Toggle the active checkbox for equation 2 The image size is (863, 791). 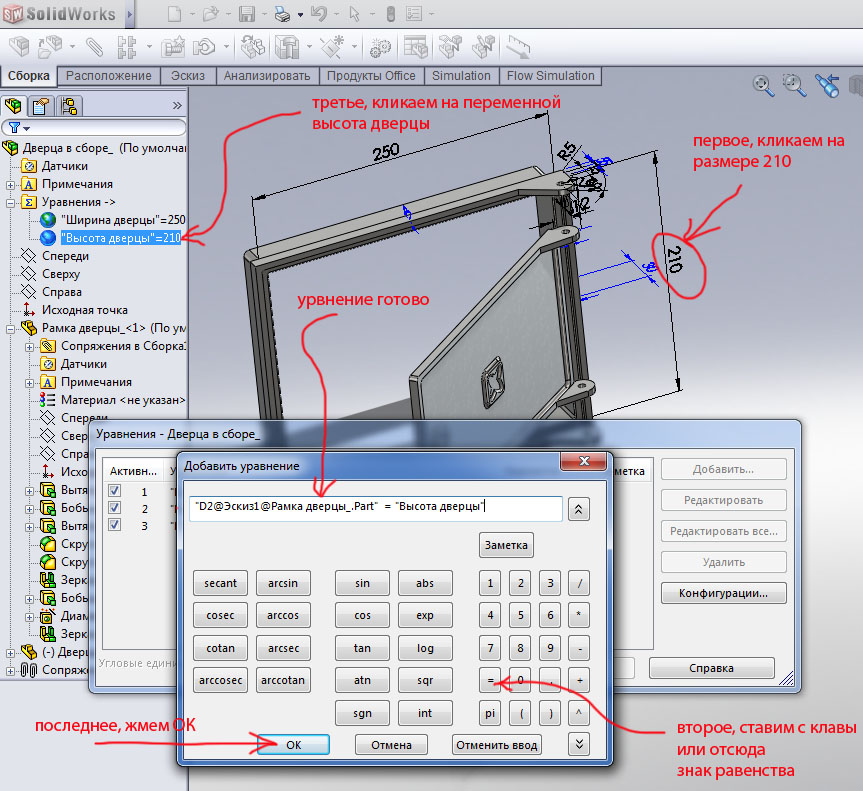tap(114, 508)
